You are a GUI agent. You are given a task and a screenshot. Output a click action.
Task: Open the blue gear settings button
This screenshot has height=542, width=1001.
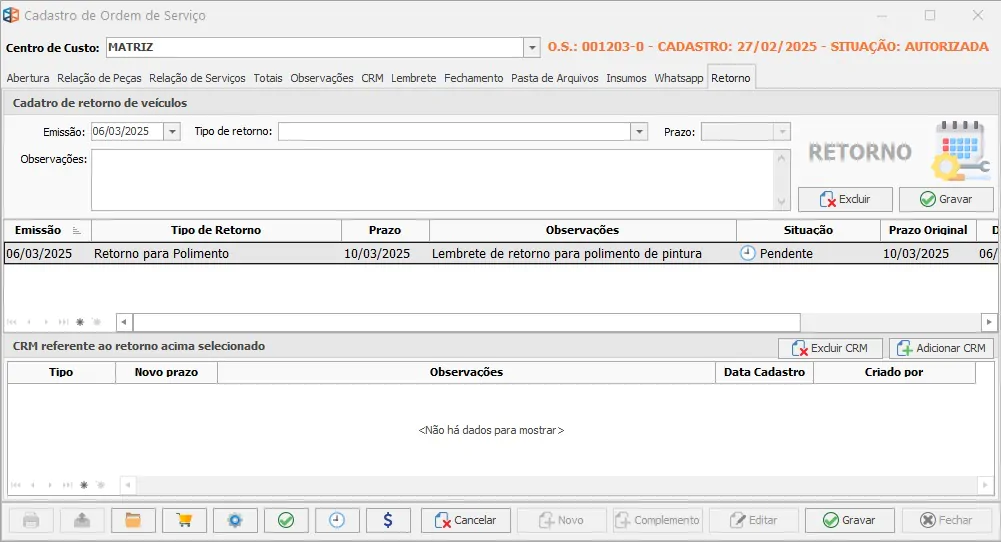235,520
